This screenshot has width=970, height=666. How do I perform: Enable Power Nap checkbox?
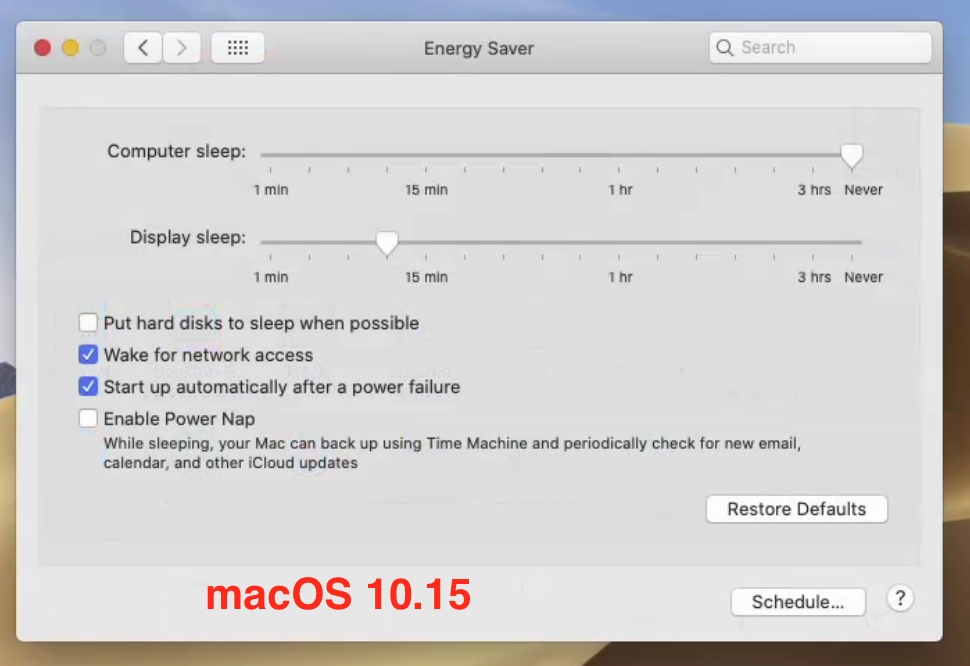88,419
